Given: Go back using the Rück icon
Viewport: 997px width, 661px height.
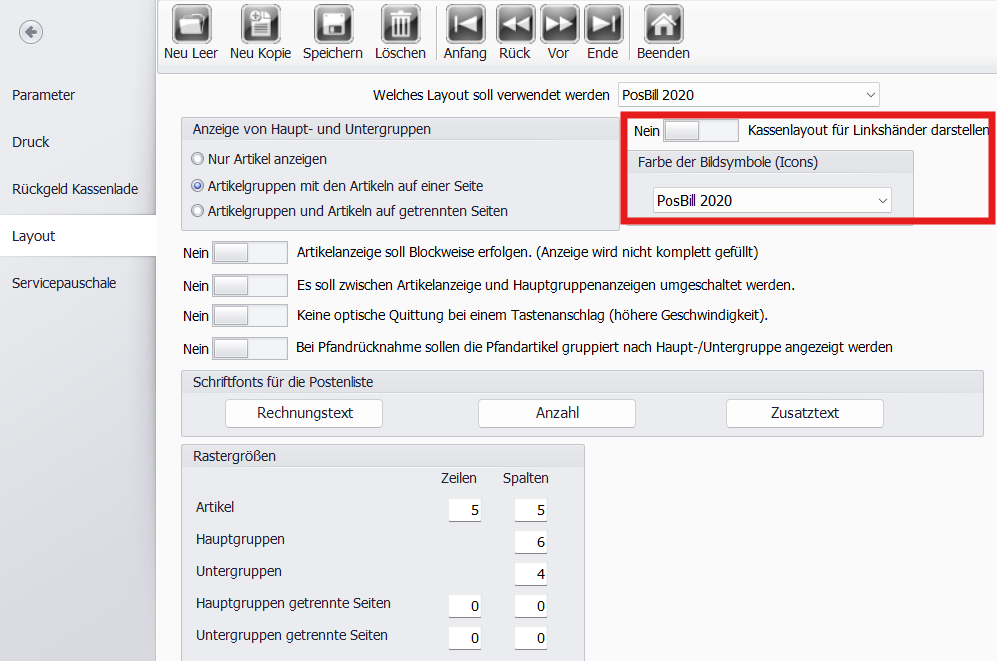Looking at the screenshot, I should pos(515,24).
